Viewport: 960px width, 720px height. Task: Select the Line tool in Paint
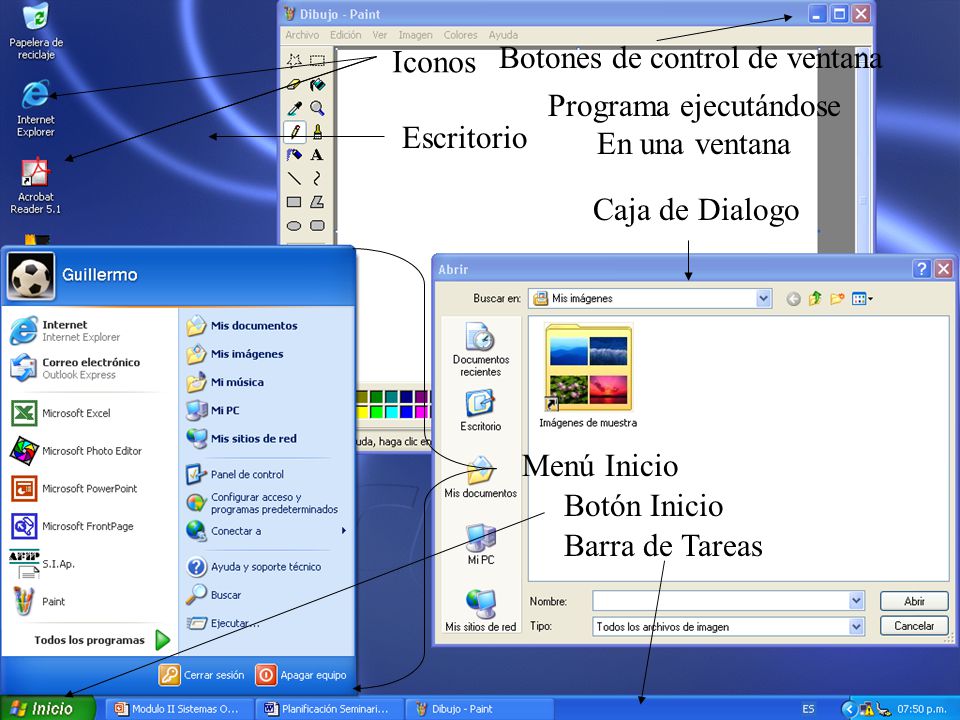pos(294,178)
